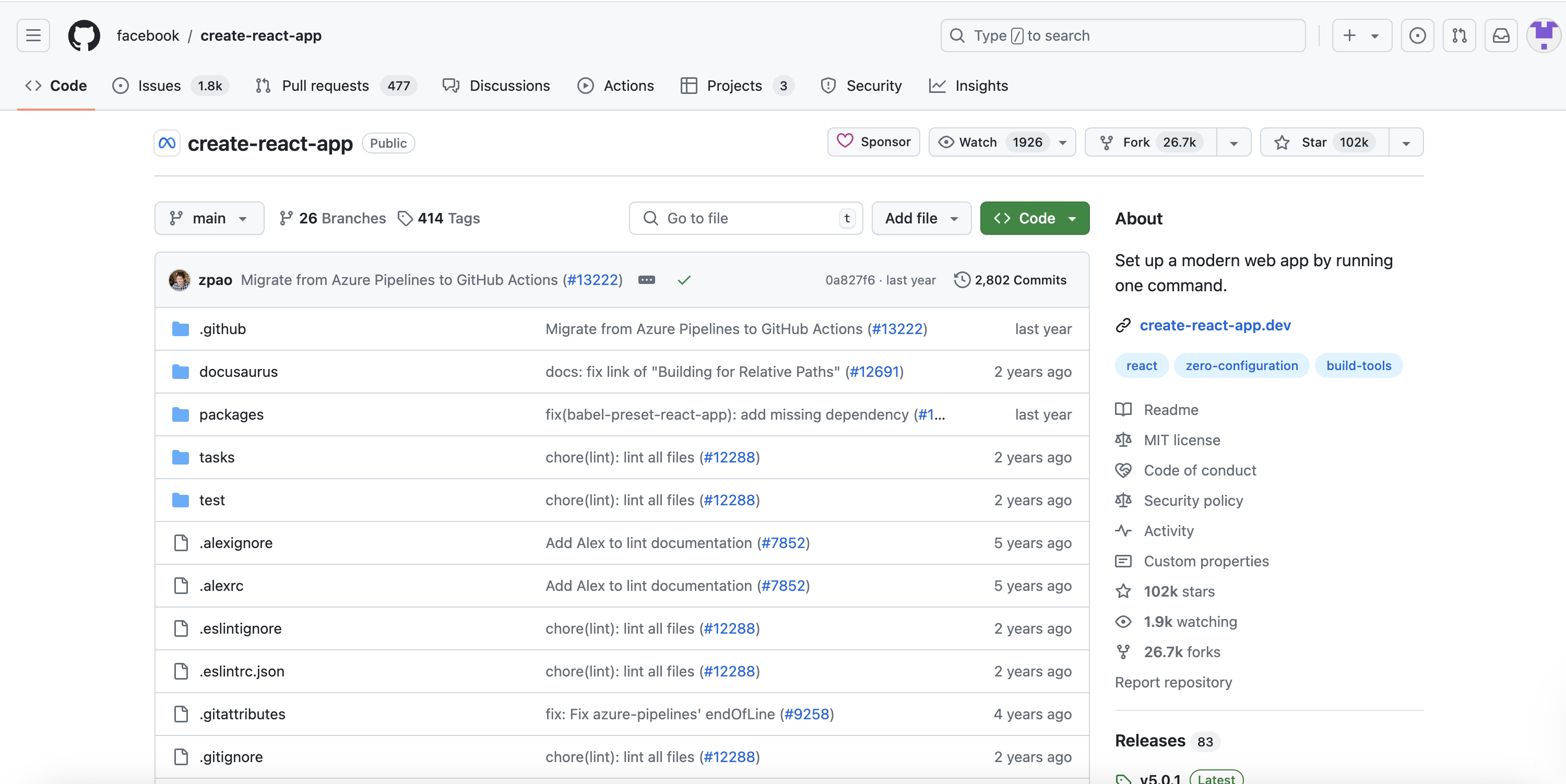Image resolution: width=1566 pixels, height=784 pixels.
Task: Open commit hash 0a827f6
Action: pyautogui.click(x=850, y=280)
